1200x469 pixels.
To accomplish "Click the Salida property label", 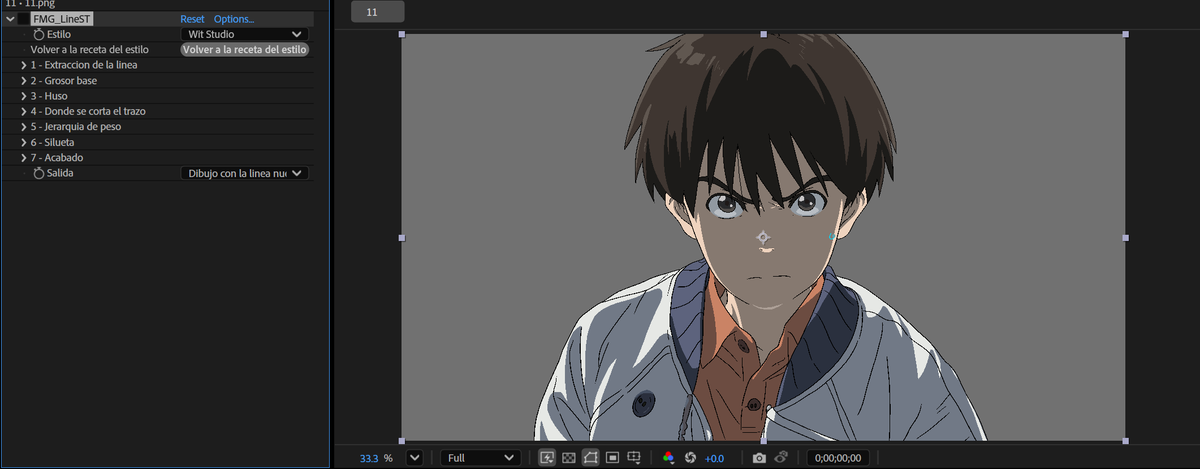I will (60, 173).
